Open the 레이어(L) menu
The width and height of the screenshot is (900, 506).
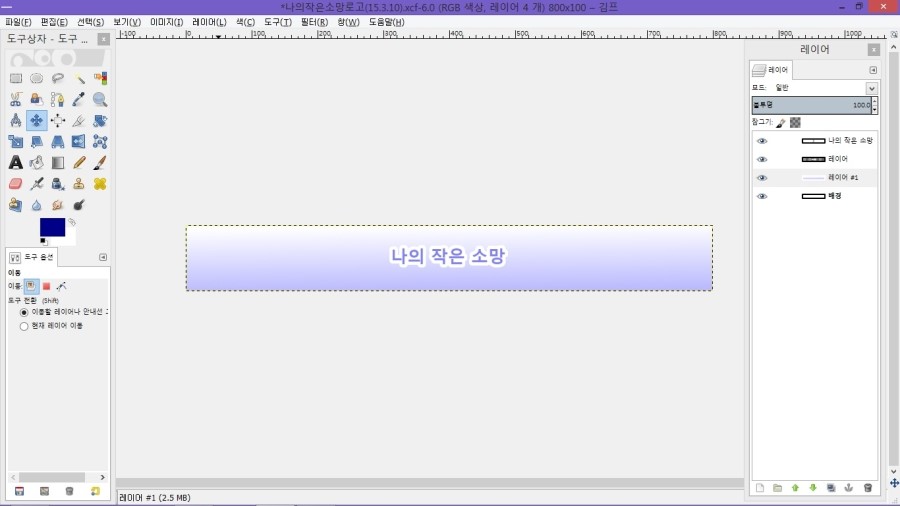tap(209, 22)
